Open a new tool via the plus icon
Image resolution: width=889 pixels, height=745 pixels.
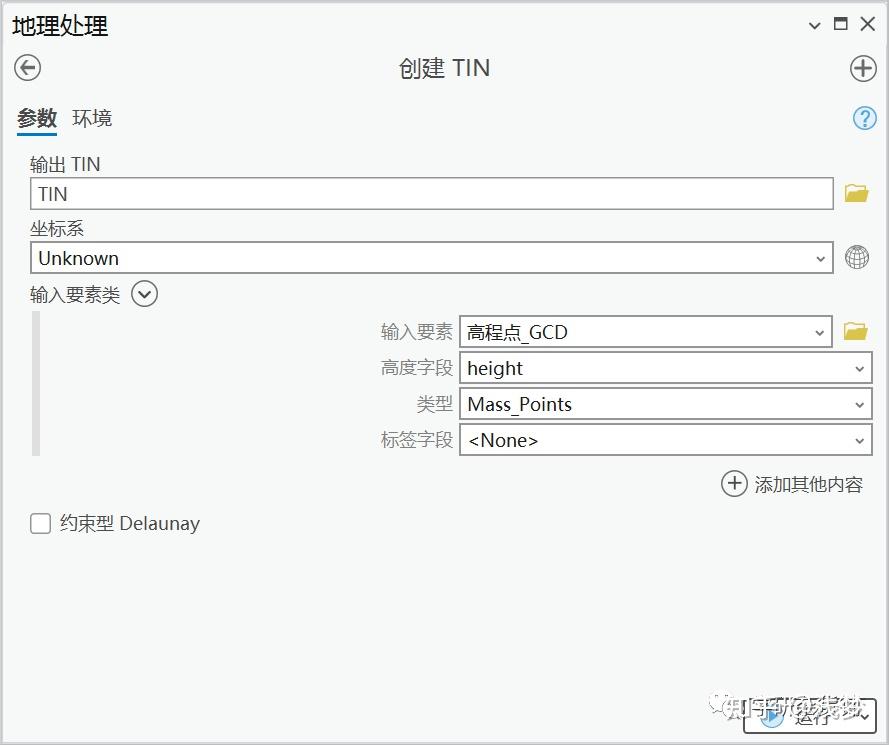(862, 68)
